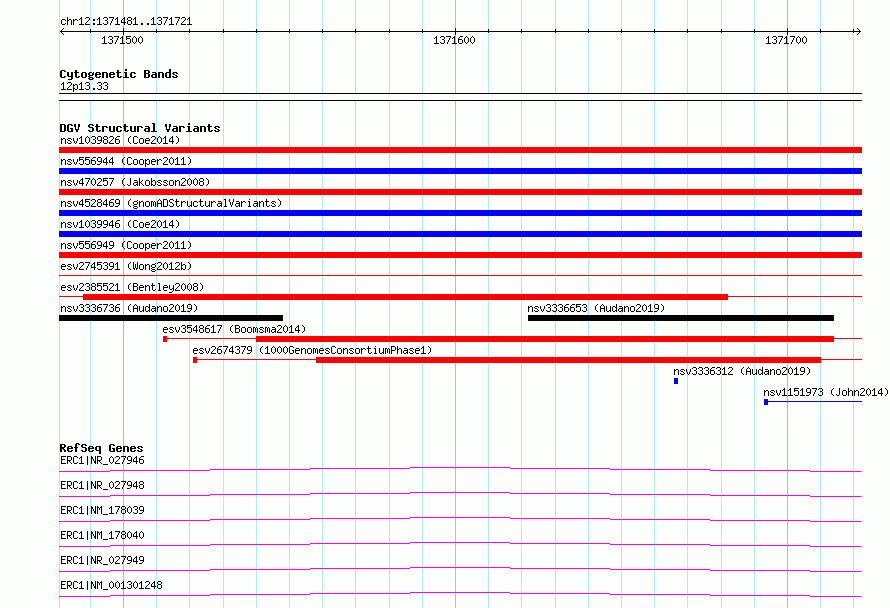Select the small blue marker of nsv3336312
890x608 pixels.
tap(676, 381)
